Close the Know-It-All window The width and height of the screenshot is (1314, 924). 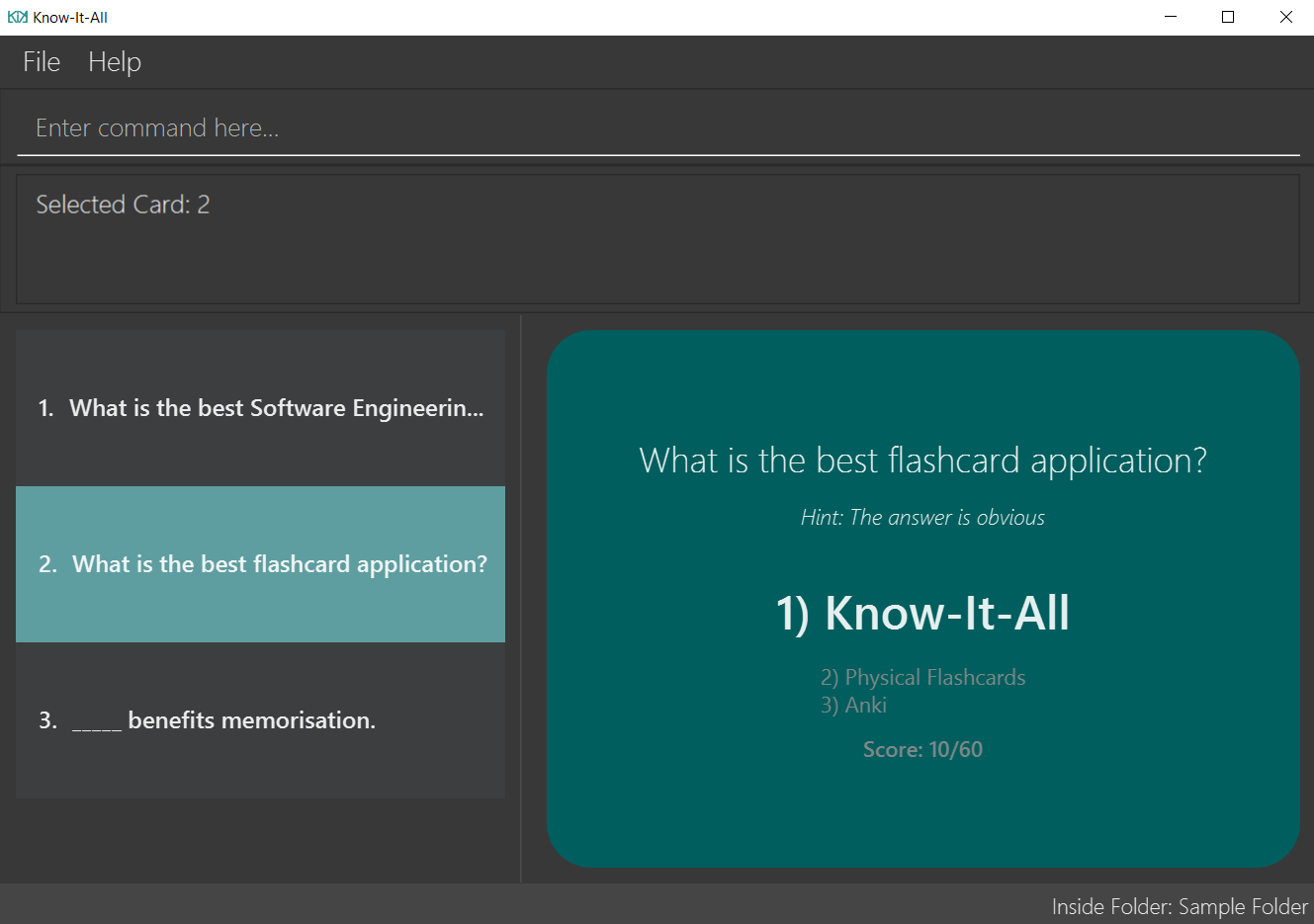coord(1285,17)
